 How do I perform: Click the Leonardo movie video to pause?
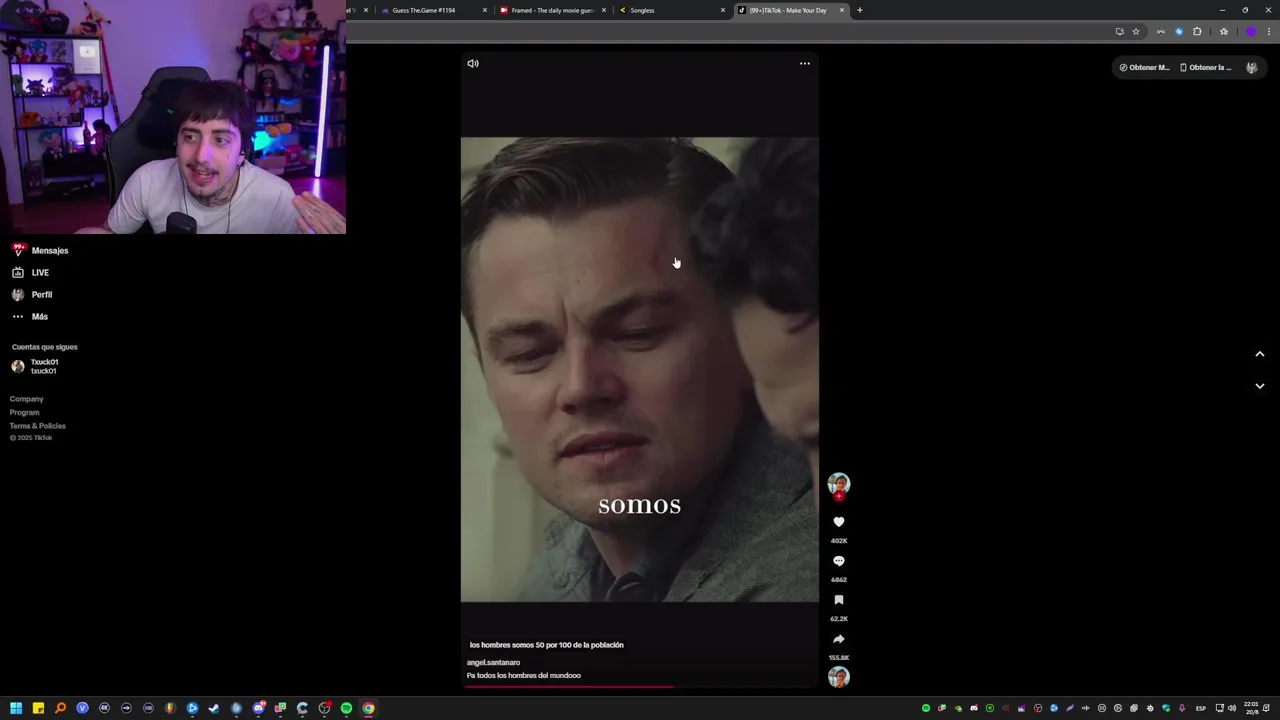[x=640, y=369]
